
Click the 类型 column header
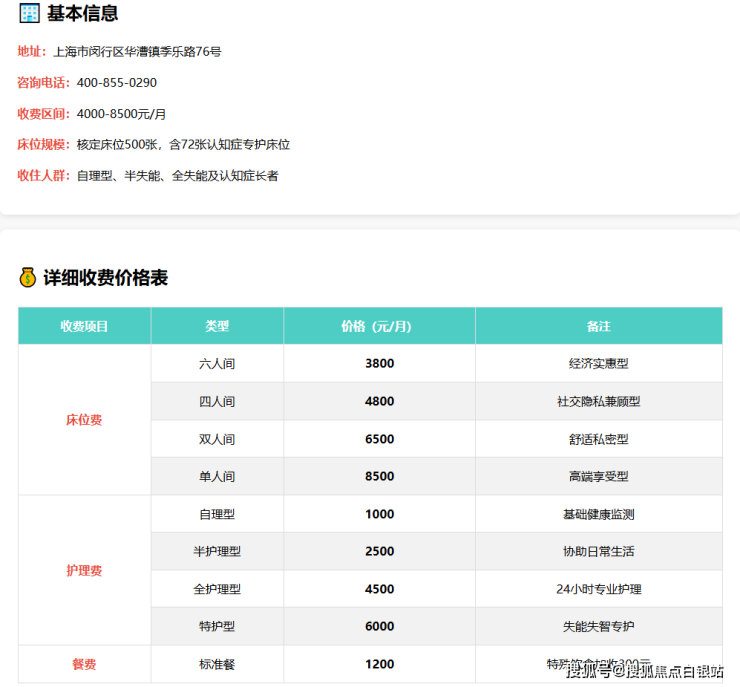click(x=217, y=326)
